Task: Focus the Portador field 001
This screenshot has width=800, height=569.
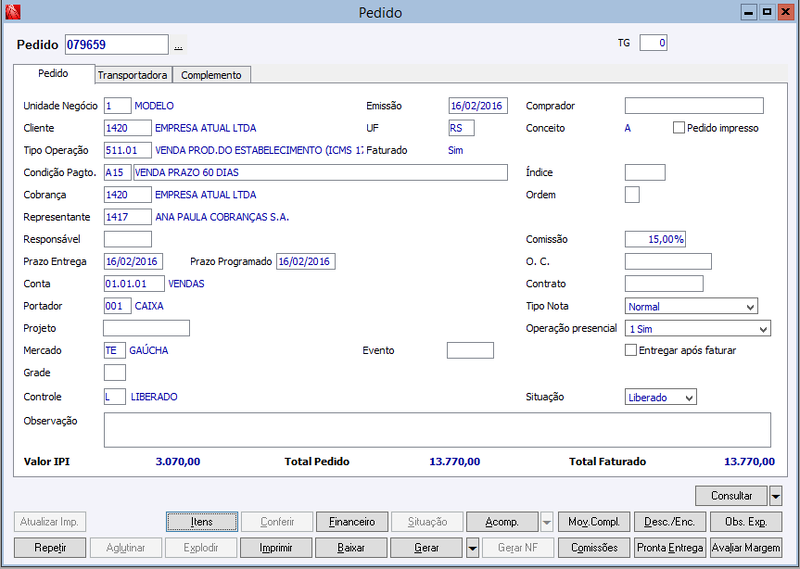Action: [117, 306]
